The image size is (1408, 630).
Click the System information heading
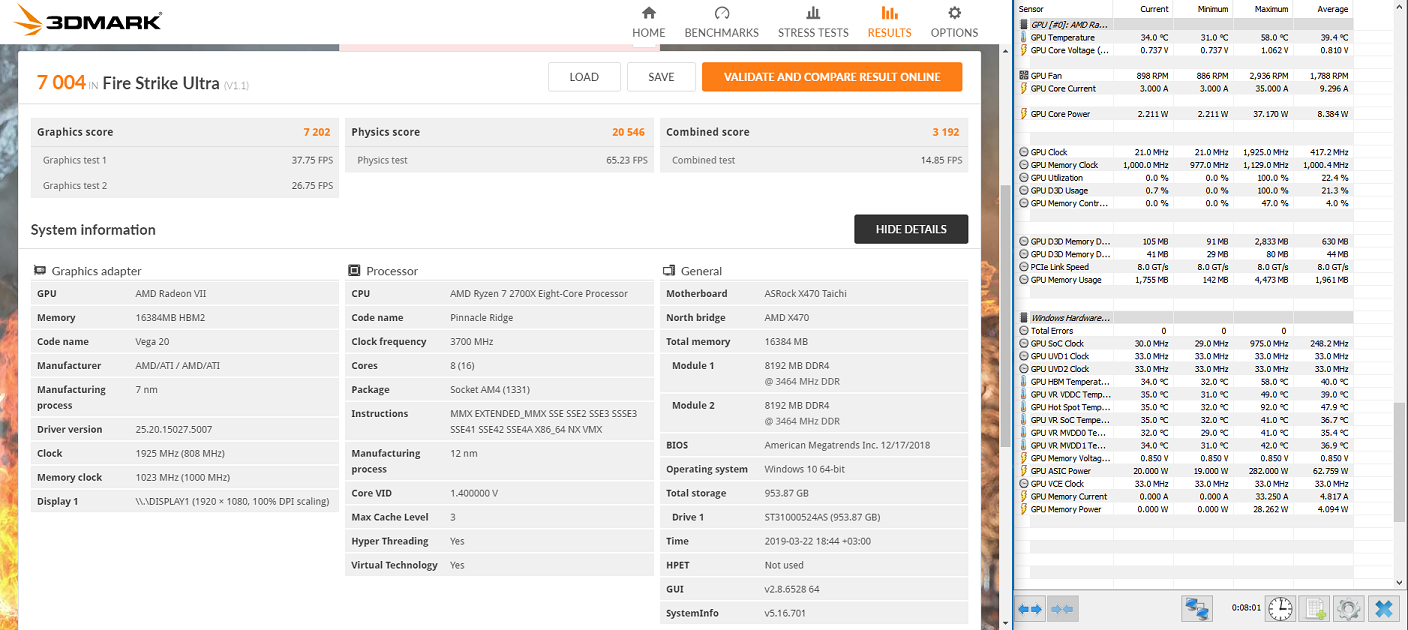click(93, 230)
